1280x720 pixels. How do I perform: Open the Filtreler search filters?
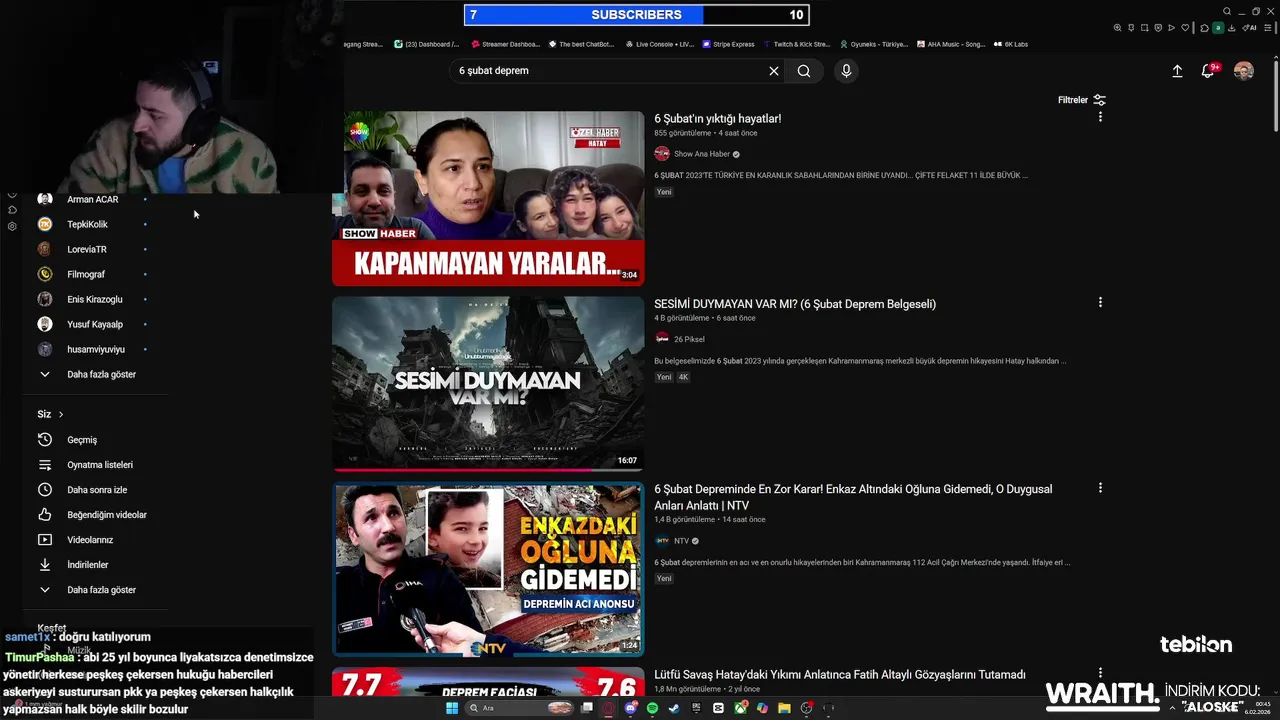[x=1082, y=100]
